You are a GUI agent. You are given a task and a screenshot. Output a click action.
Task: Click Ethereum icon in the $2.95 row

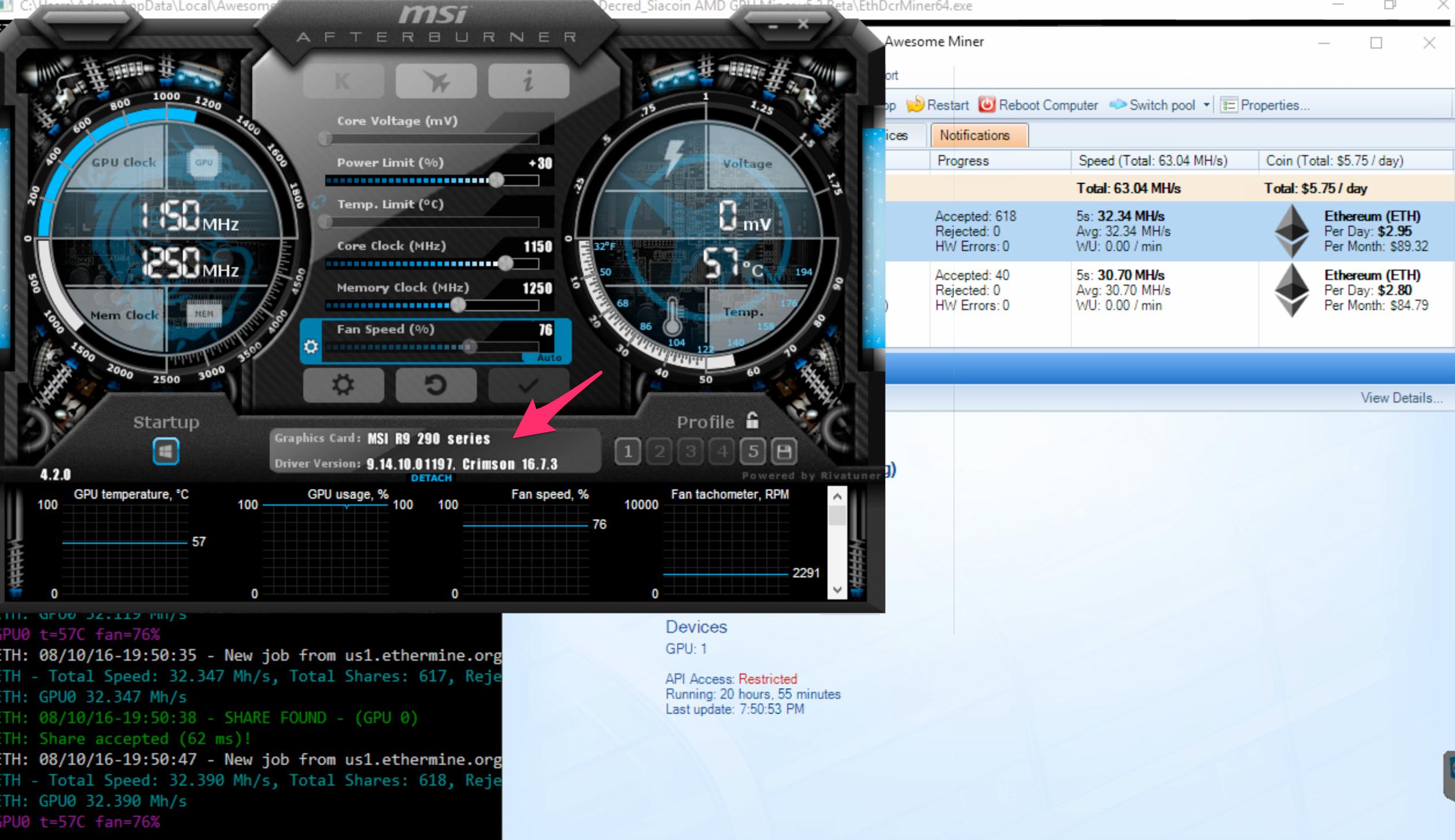[1292, 231]
